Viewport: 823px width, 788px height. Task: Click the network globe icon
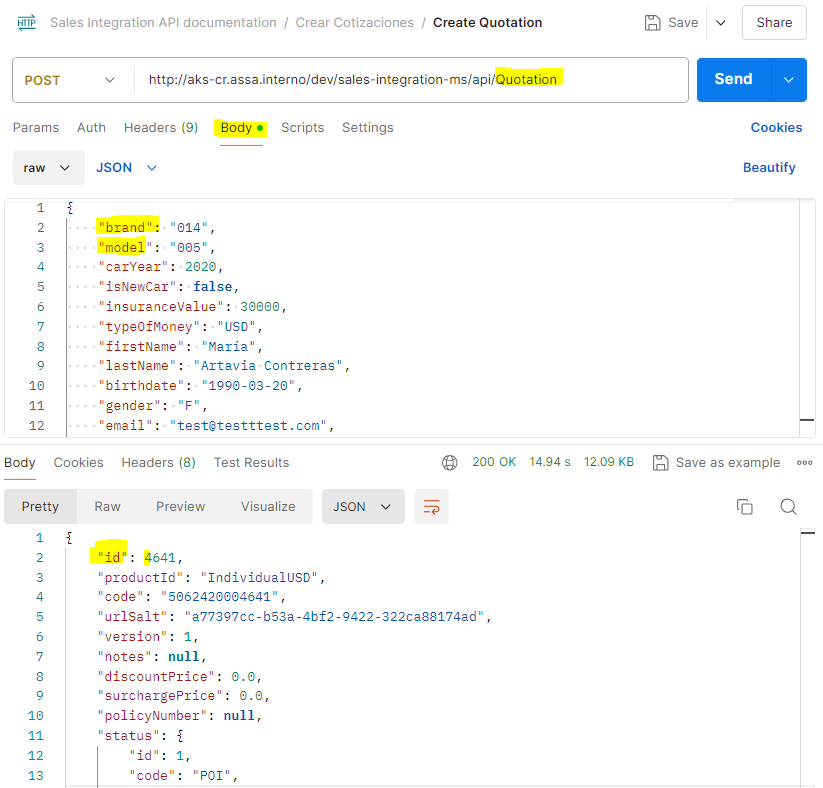(449, 463)
